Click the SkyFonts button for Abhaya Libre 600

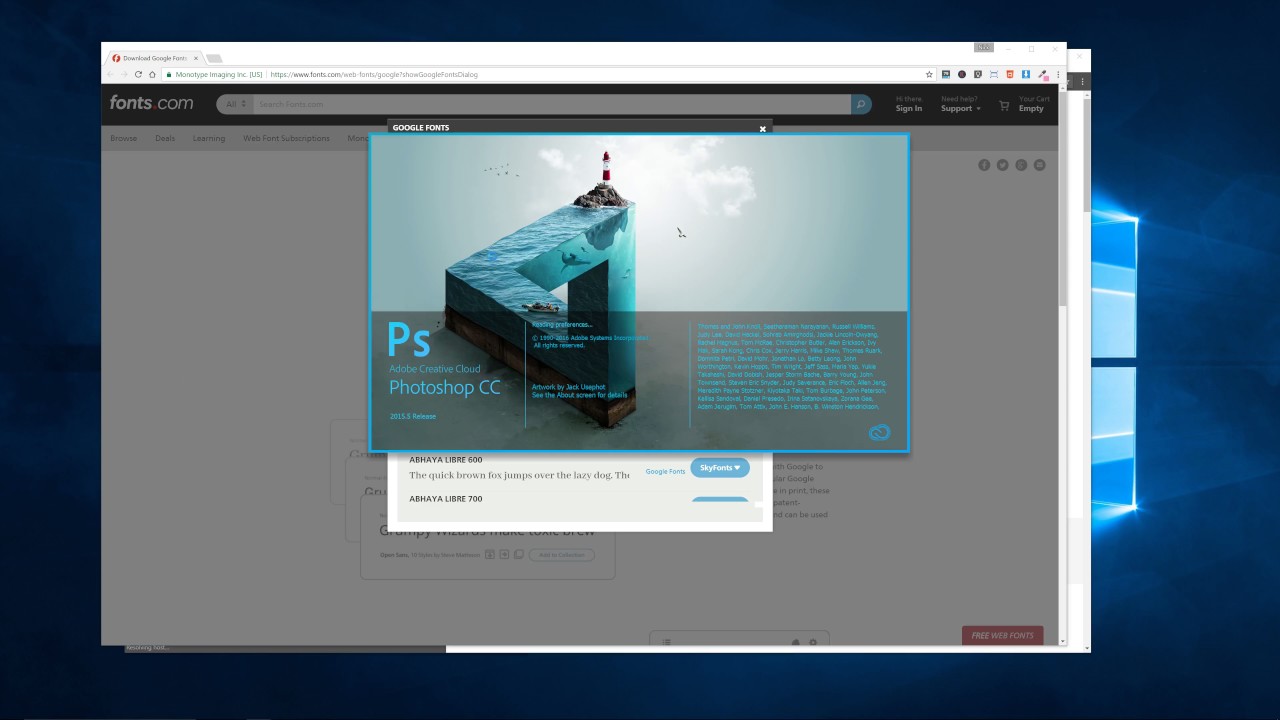(720, 468)
